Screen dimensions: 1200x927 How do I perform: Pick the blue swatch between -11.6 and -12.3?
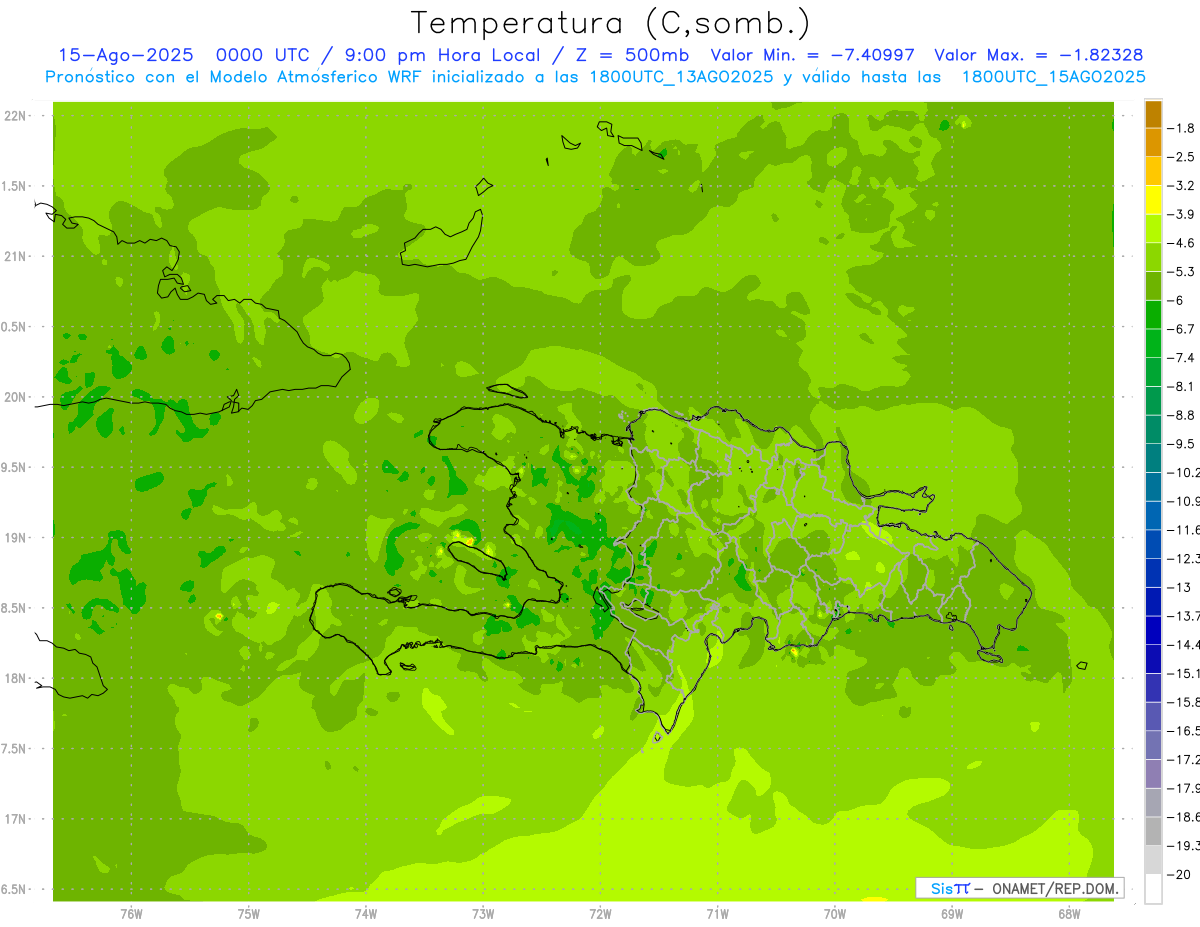[1153, 544]
